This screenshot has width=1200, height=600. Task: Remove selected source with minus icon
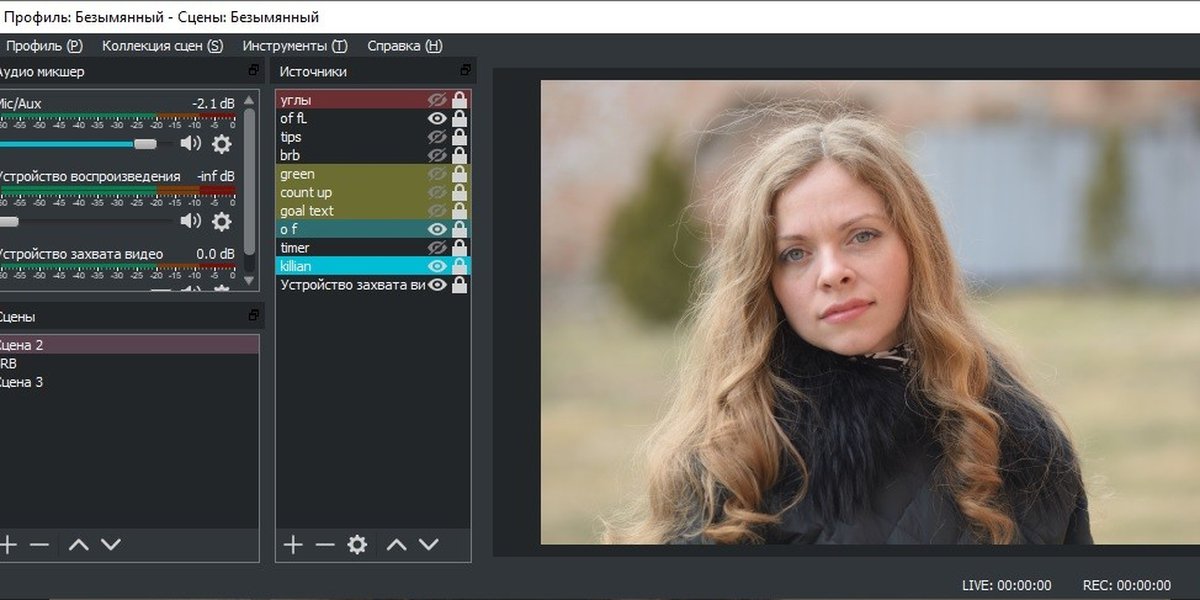pyautogui.click(x=325, y=545)
